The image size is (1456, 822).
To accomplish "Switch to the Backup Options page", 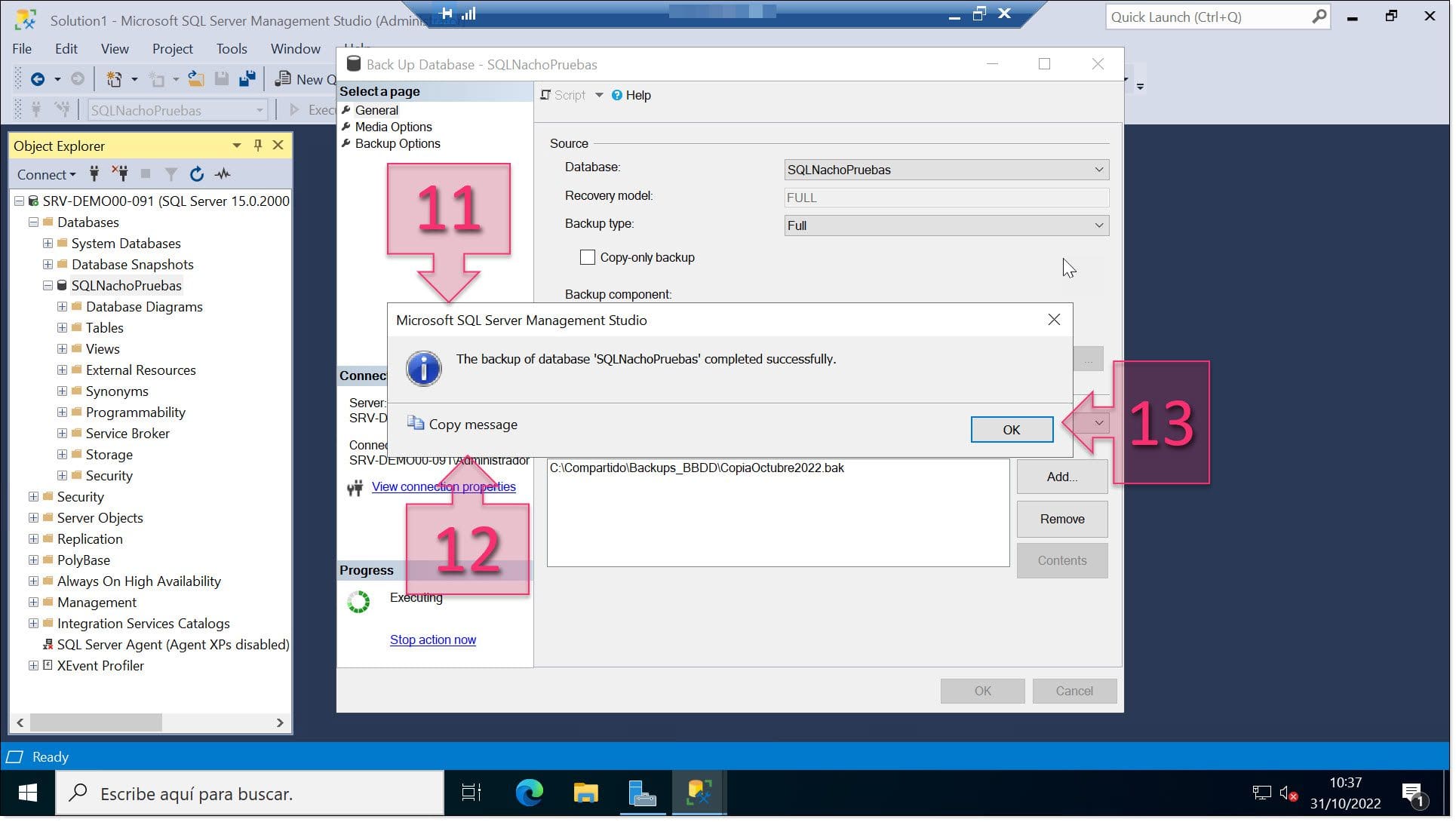I will coord(398,144).
